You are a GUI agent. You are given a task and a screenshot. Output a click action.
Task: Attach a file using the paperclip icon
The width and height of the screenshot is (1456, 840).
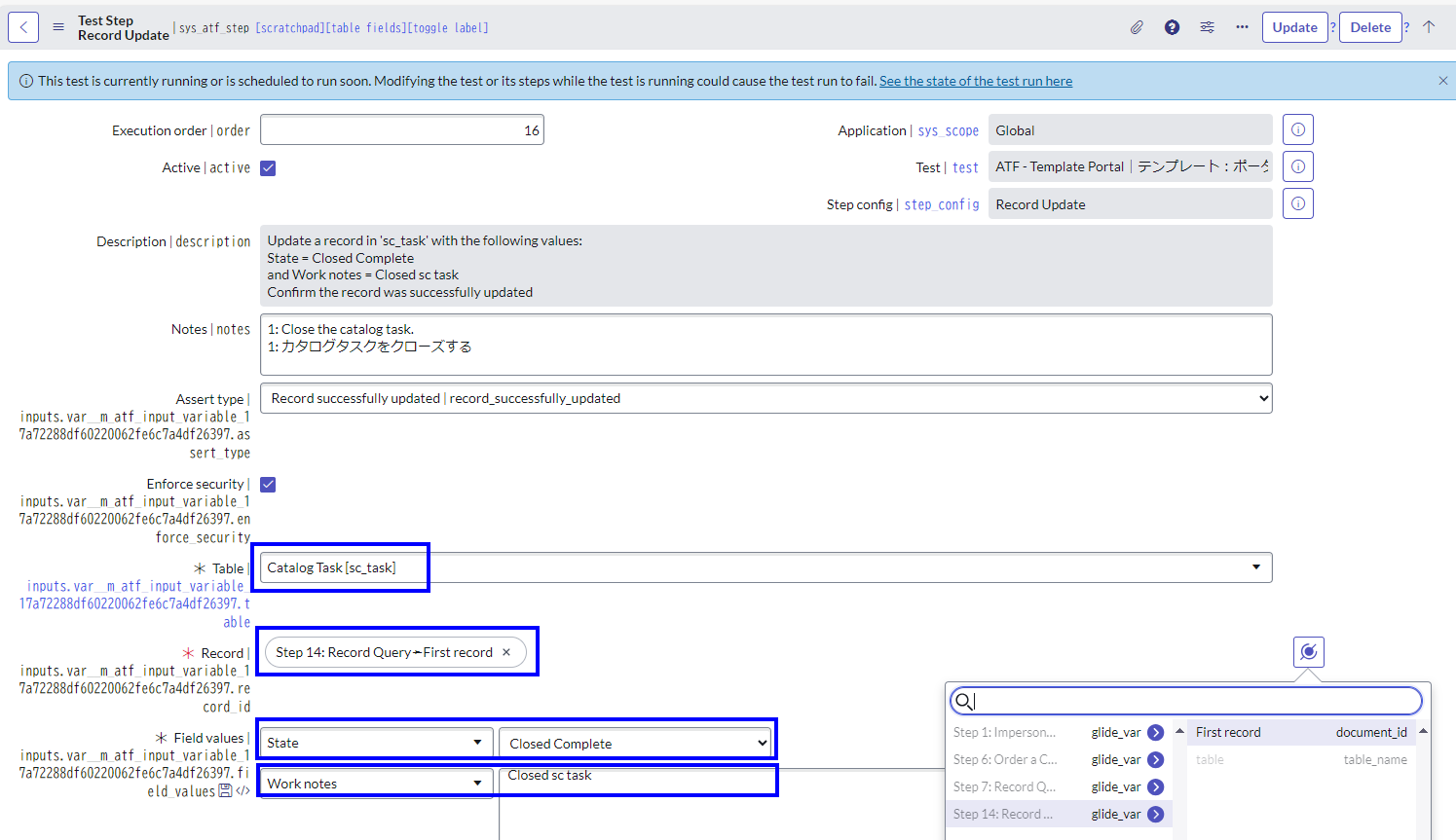(x=1137, y=26)
